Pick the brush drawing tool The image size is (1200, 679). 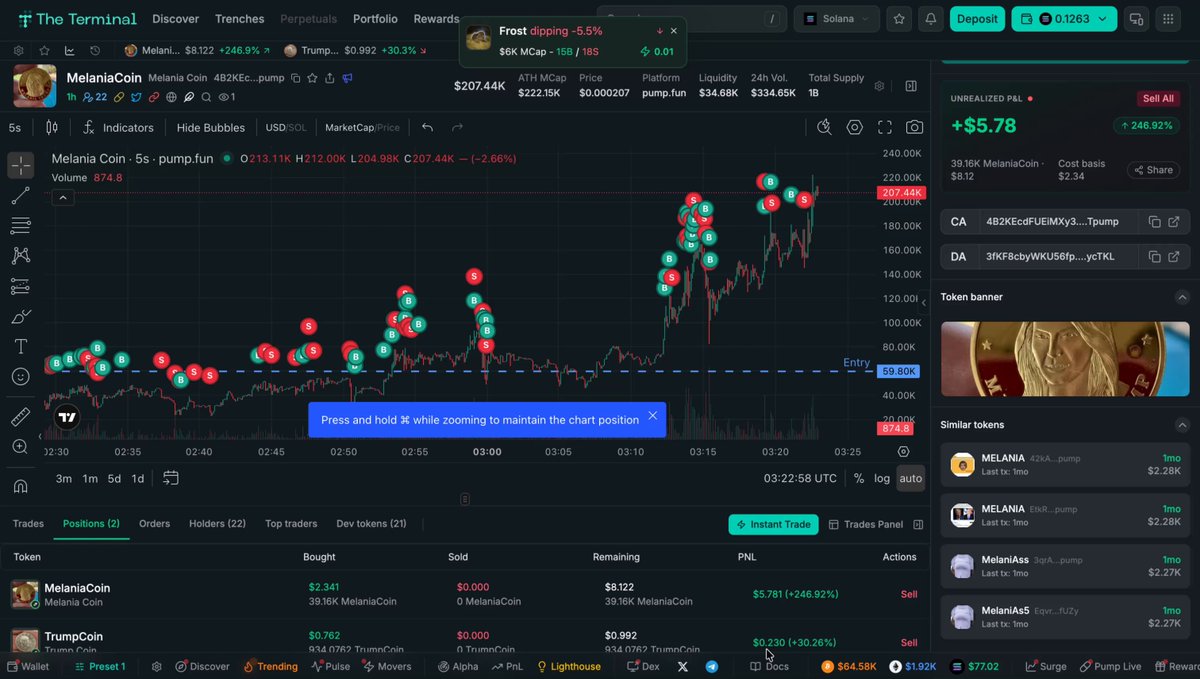coord(20,317)
